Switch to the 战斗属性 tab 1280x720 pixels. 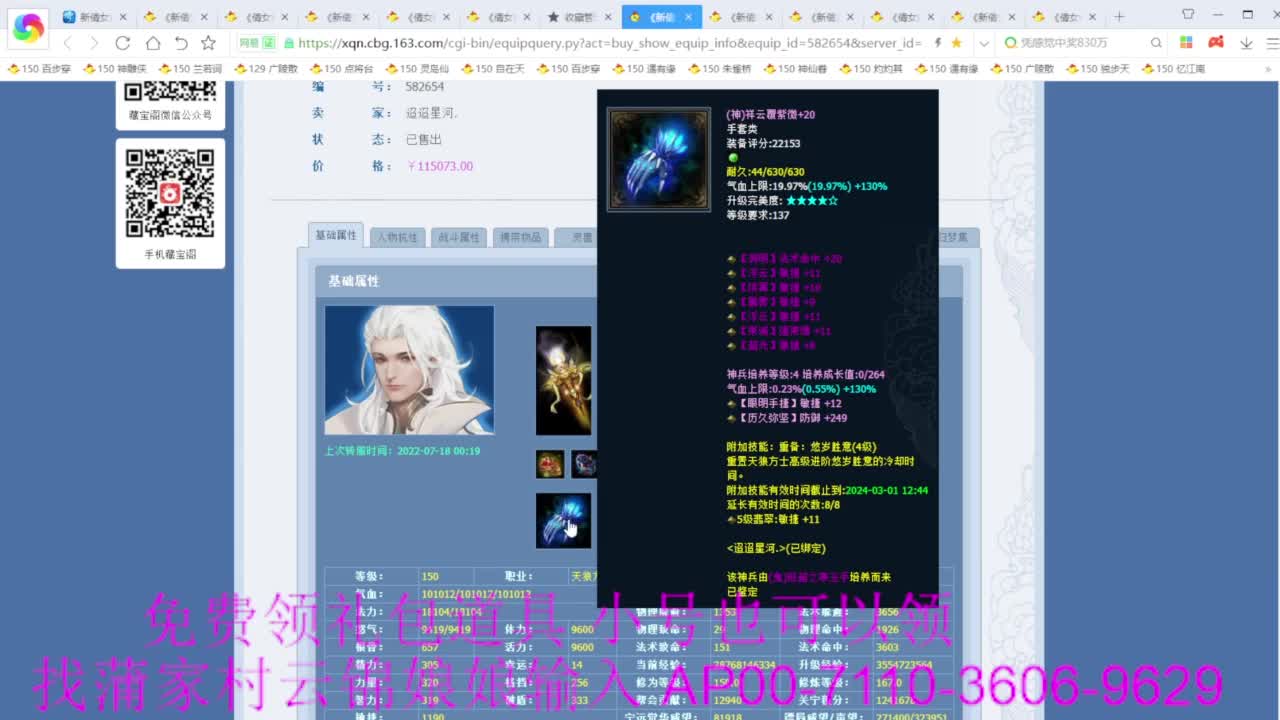click(458, 237)
